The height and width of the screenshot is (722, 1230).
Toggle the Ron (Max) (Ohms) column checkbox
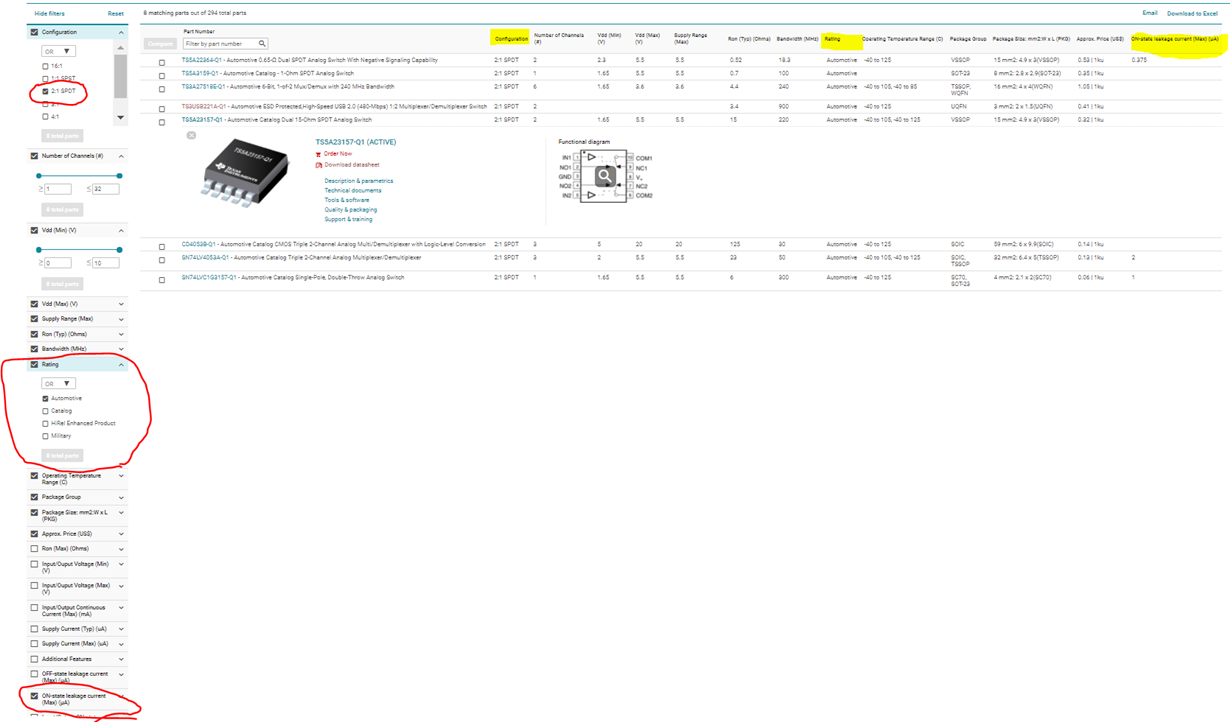coord(35,548)
